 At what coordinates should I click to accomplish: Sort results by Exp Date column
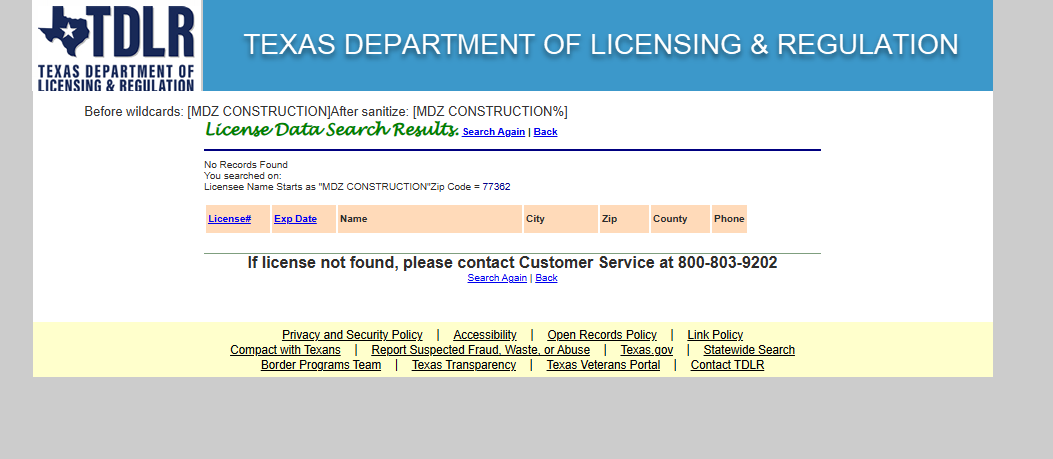(295, 218)
